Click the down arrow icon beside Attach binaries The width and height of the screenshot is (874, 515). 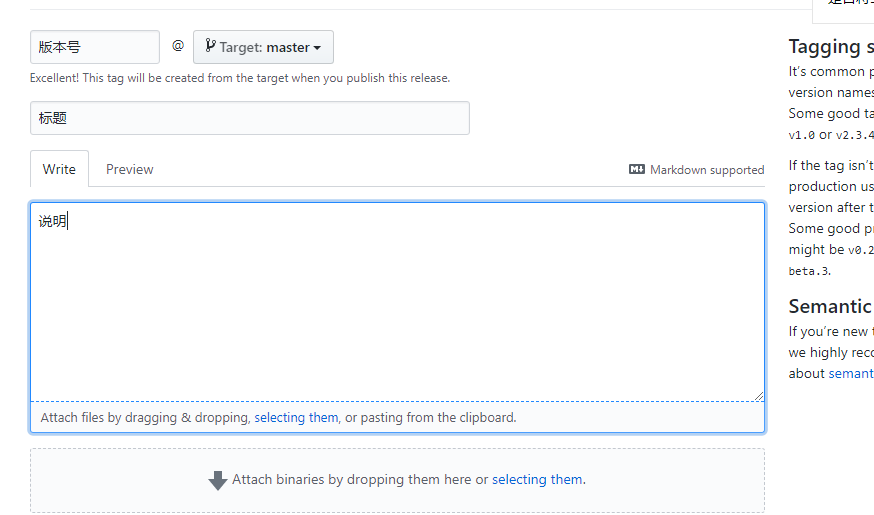click(x=218, y=480)
